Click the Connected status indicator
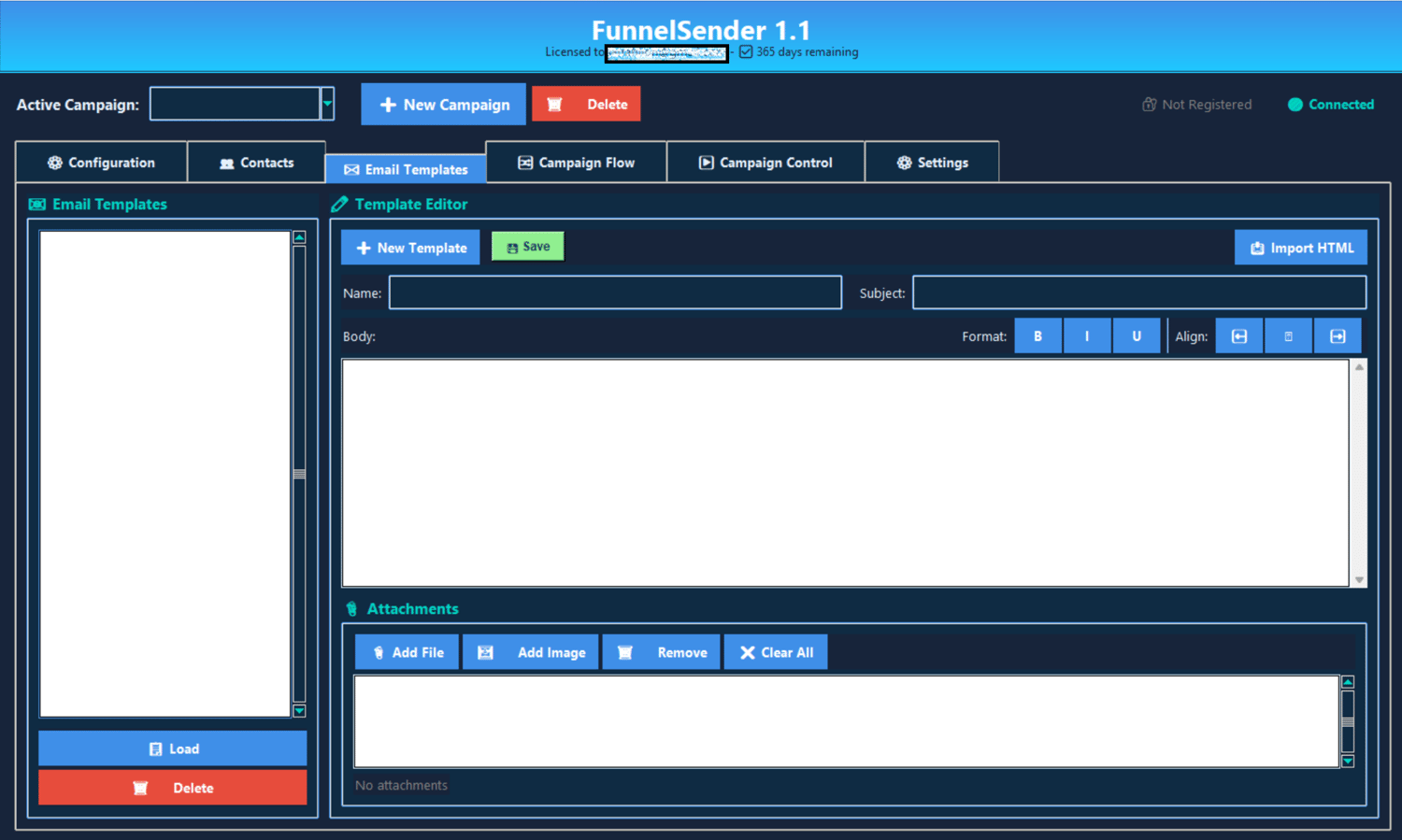The height and width of the screenshot is (840, 1402). 1331,105
